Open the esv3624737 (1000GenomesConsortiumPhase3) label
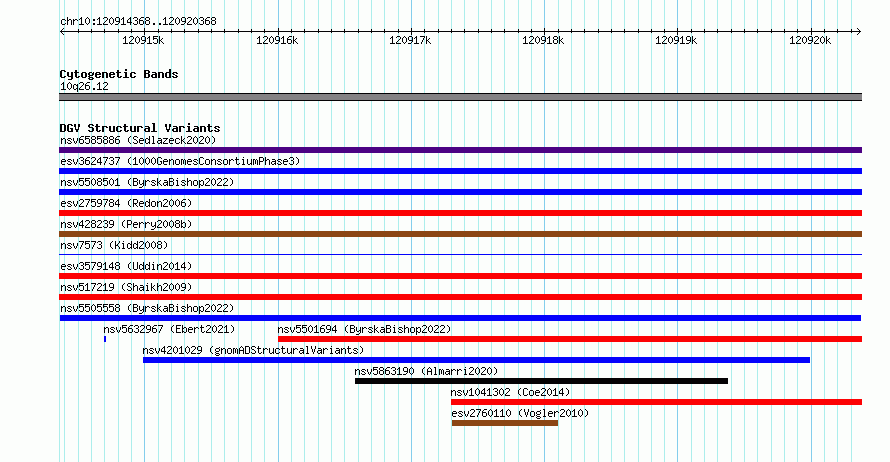 (x=180, y=161)
